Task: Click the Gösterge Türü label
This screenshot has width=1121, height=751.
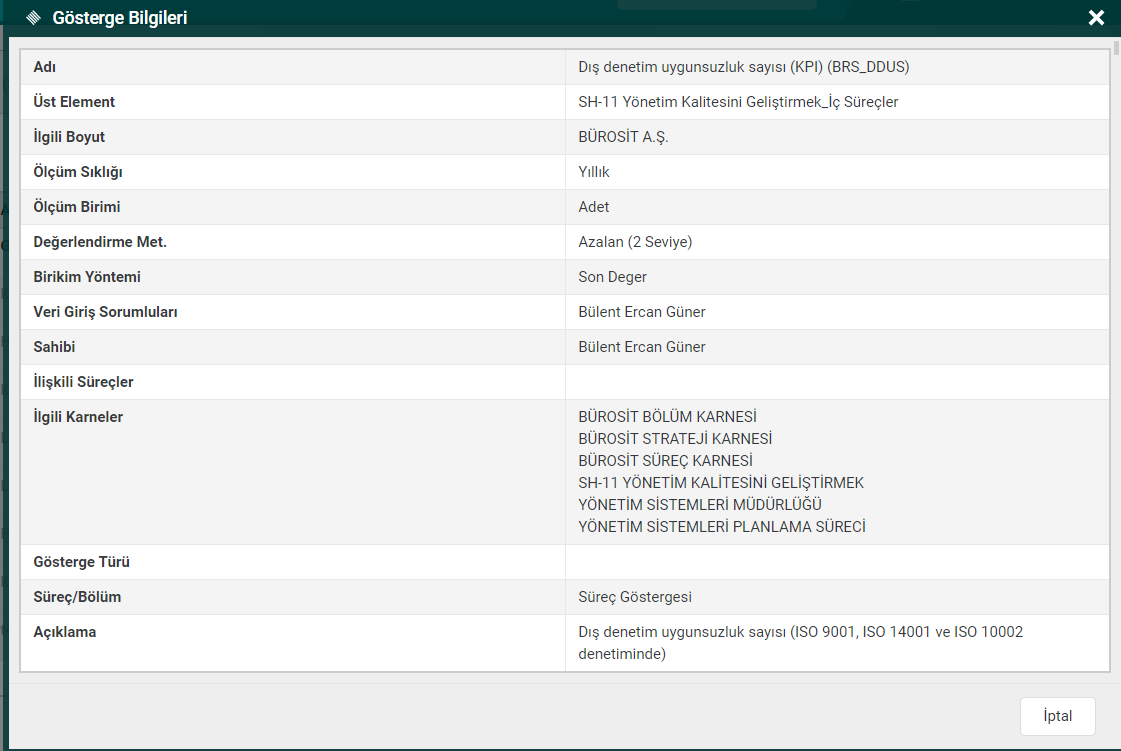Action: tap(82, 563)
